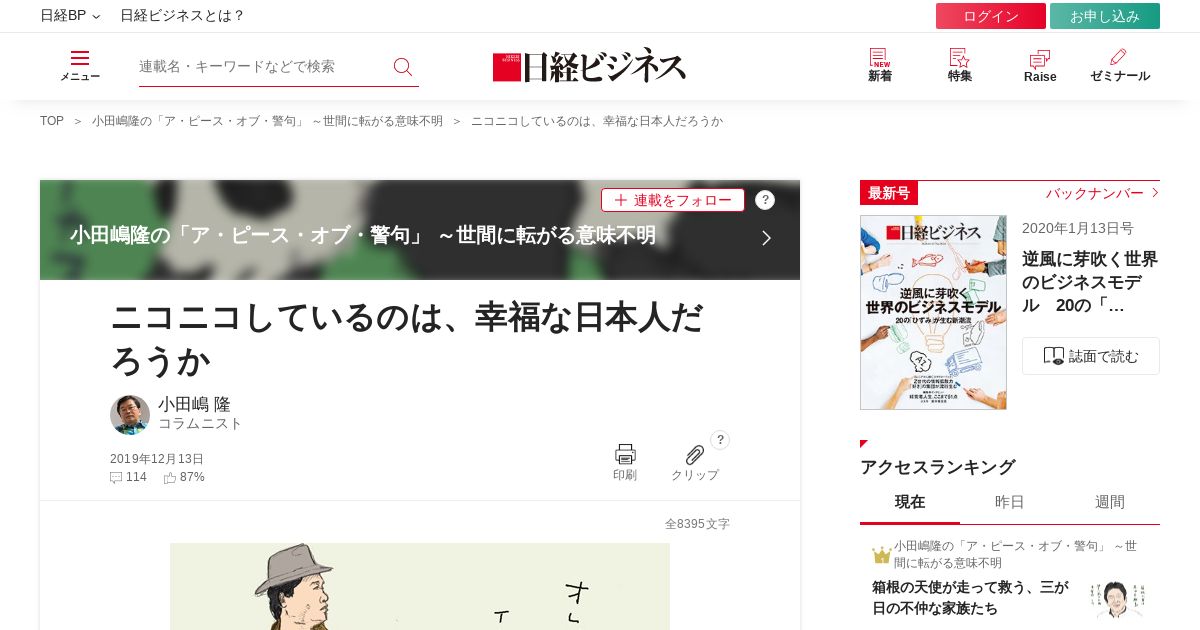Open help icon above クリップ
Screen dimensions: 1200x630
click(720, 440)
